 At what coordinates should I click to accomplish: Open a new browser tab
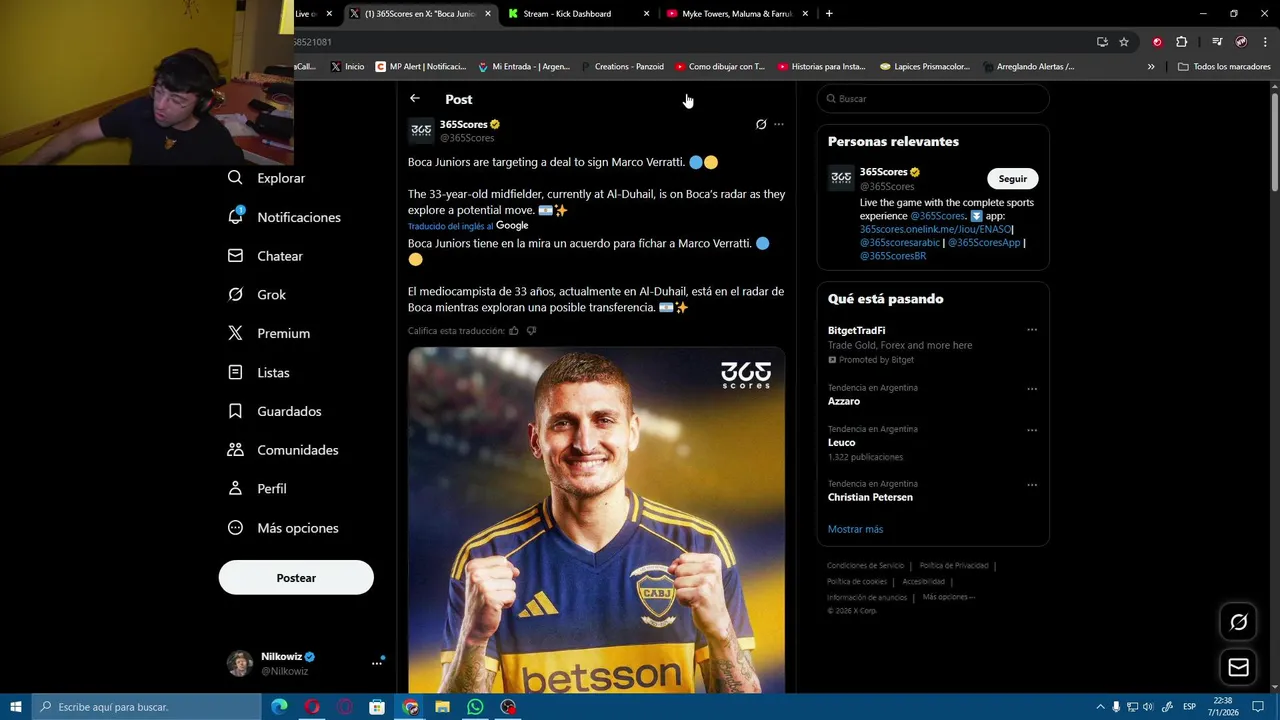[829, 14]
